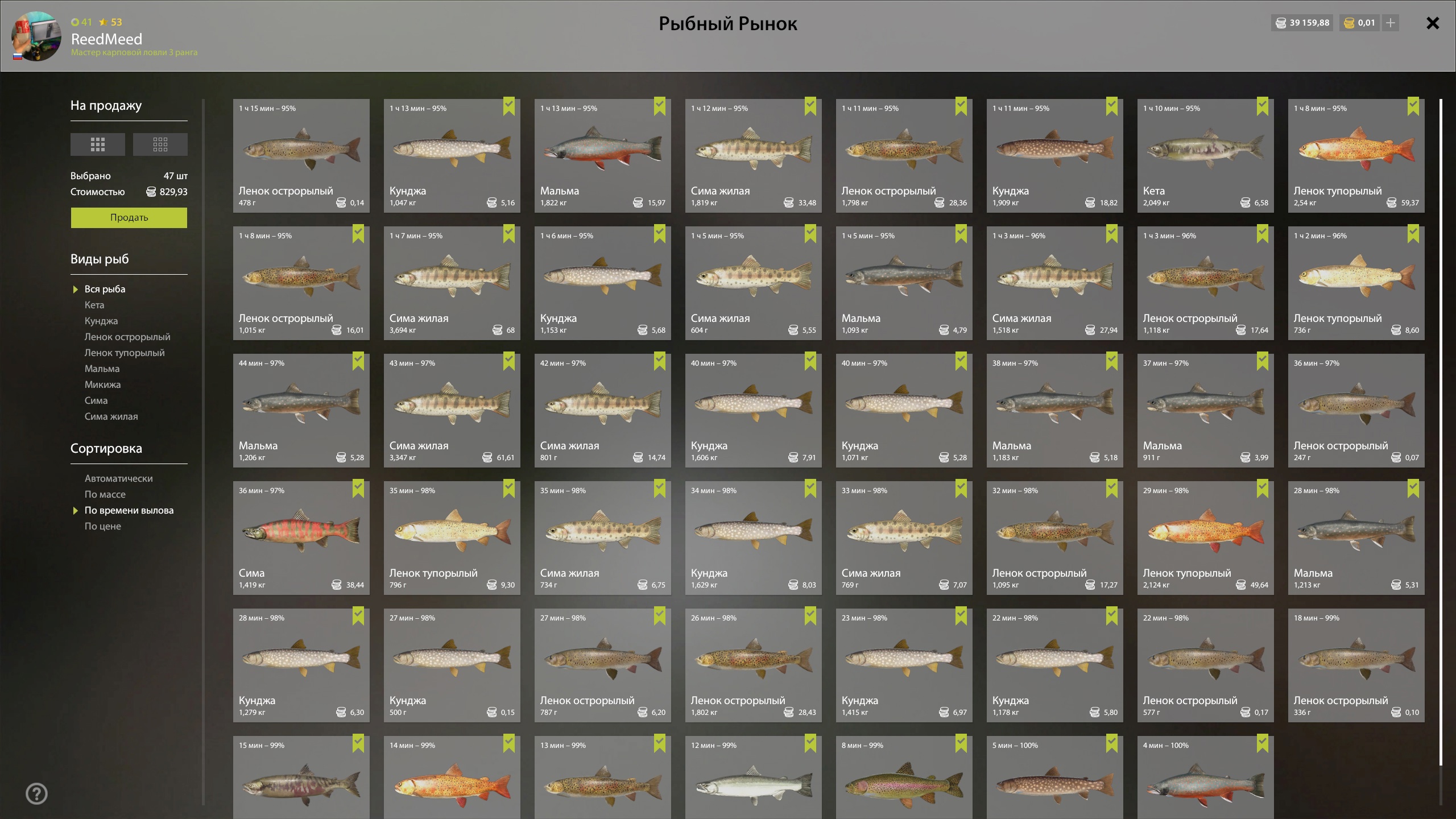Sort fish by По массе
Viewport: 1456px width, 819px height.
105,494
